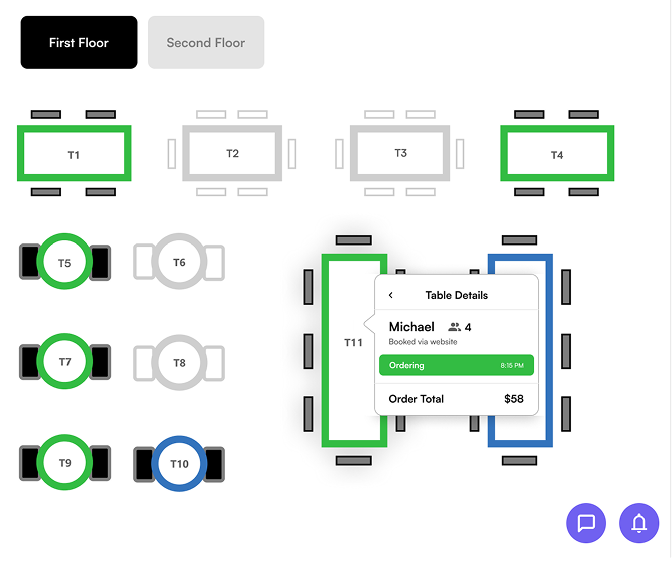The width and height of the screenshot is (672, 579).
Task: Switch to the Second Floor tab
Action: 206,43
